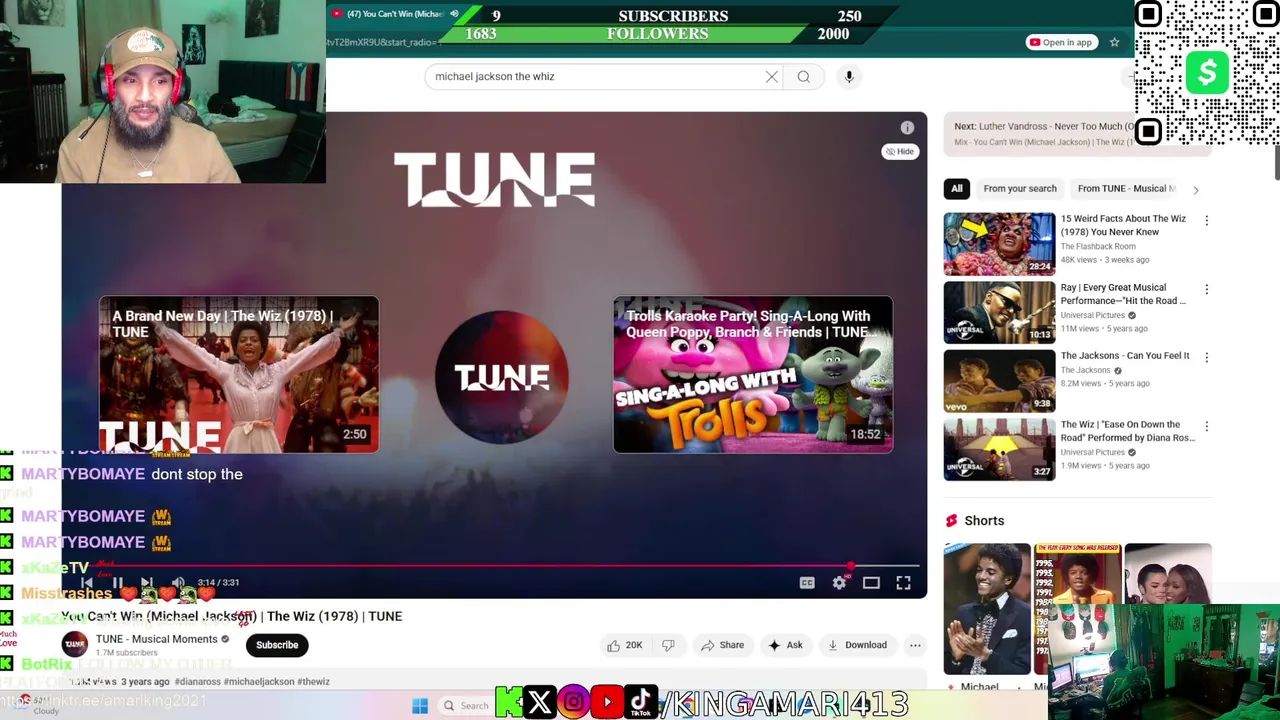Hide the end screen suggestions
The height and width of the screenshot is (720, 1280).
tap(900, 151)
